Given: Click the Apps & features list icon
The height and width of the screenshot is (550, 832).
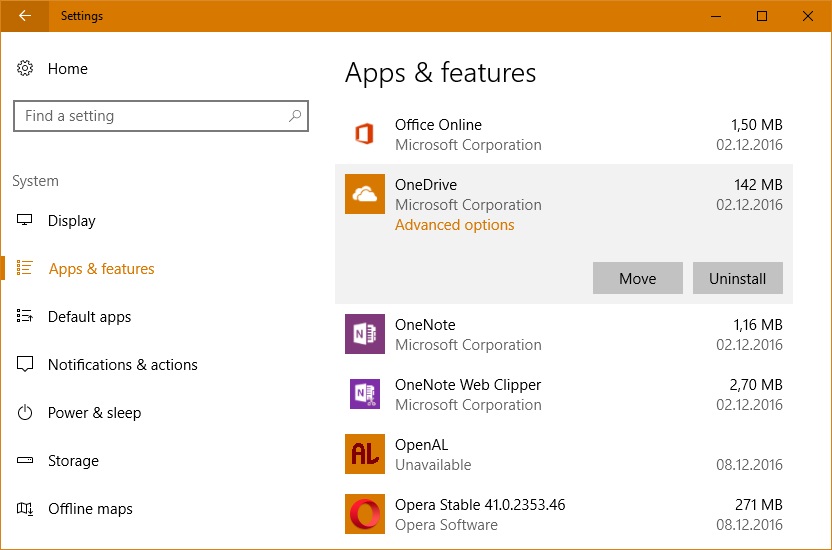Looking at the screenshot, I should (x=24, y=268).
